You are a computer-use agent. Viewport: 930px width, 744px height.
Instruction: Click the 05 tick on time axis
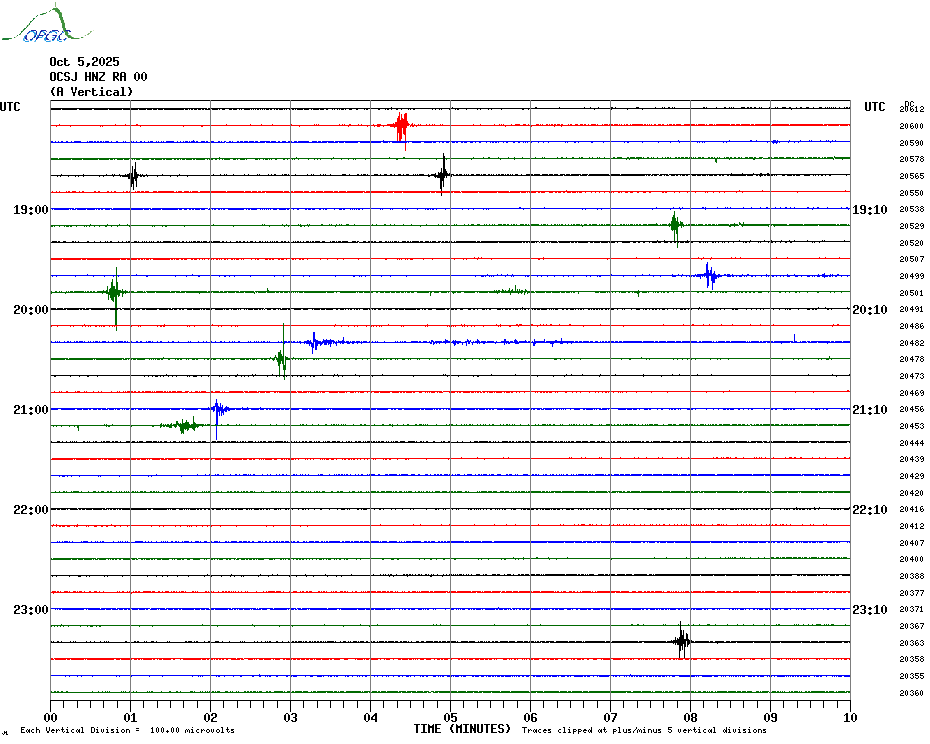pyautogui.click(x=450, y=717)
